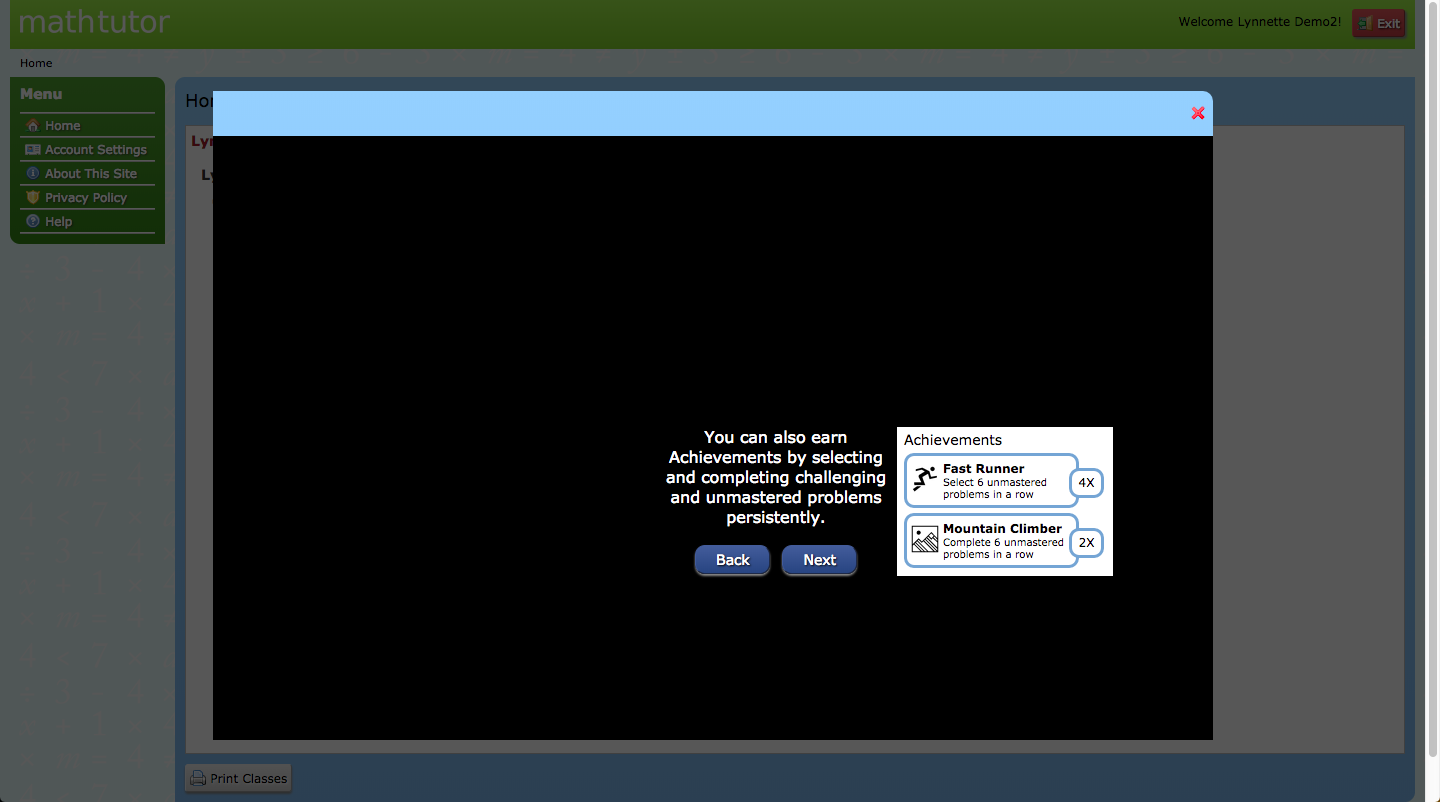Click the question mark icon beside Help

[x=33, y=221]
